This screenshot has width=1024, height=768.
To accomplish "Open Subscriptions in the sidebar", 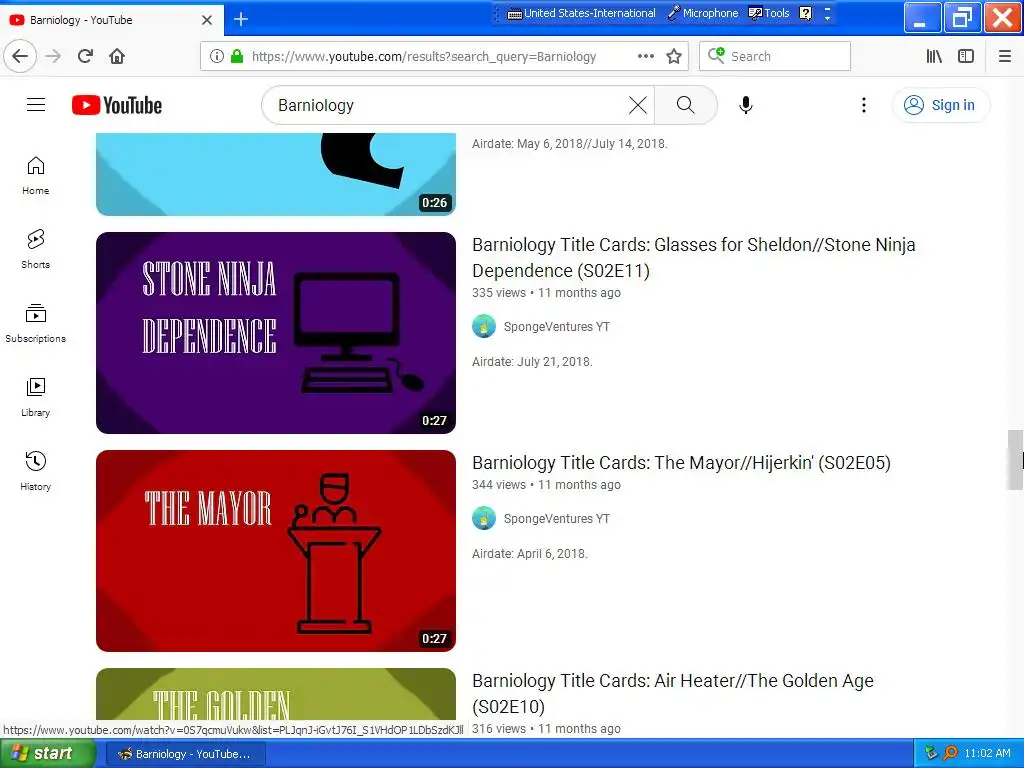I will 35,323.
